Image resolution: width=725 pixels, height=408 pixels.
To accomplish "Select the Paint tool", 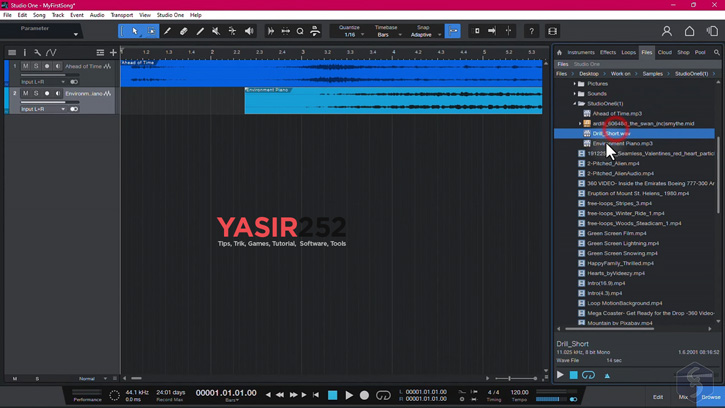I will click(200, 31).
